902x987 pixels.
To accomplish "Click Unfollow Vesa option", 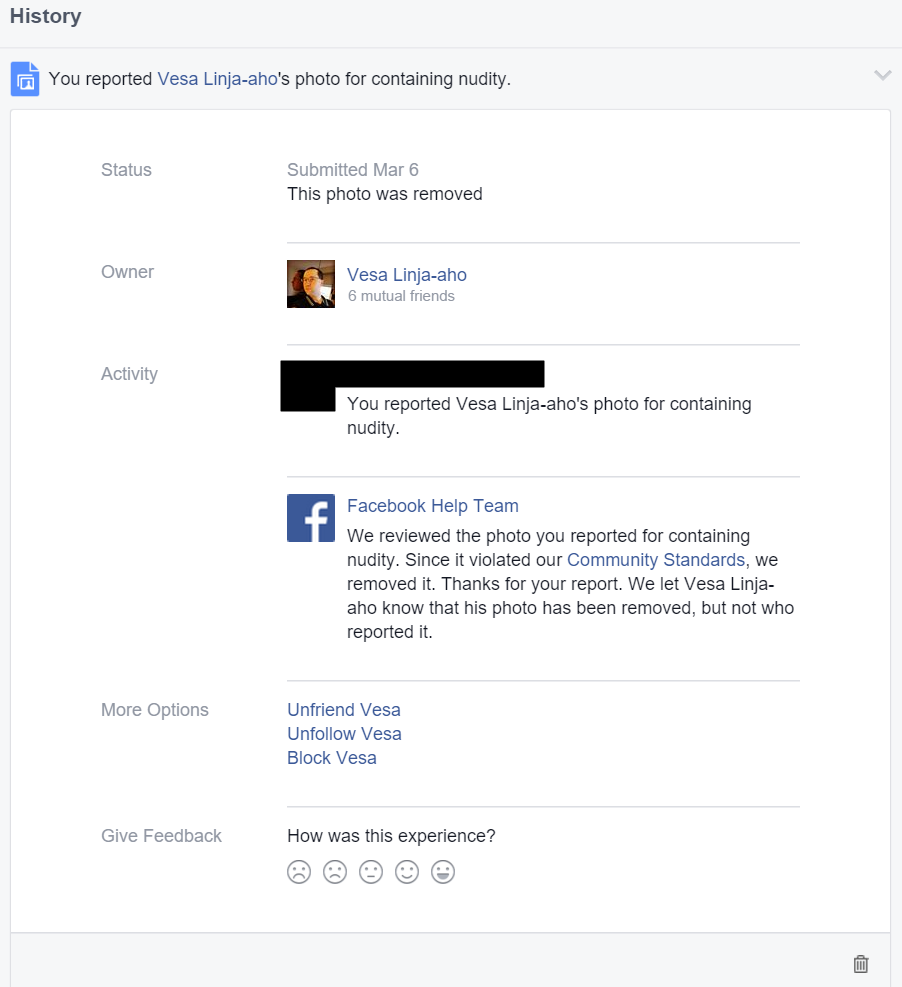I will pos(344,733).
